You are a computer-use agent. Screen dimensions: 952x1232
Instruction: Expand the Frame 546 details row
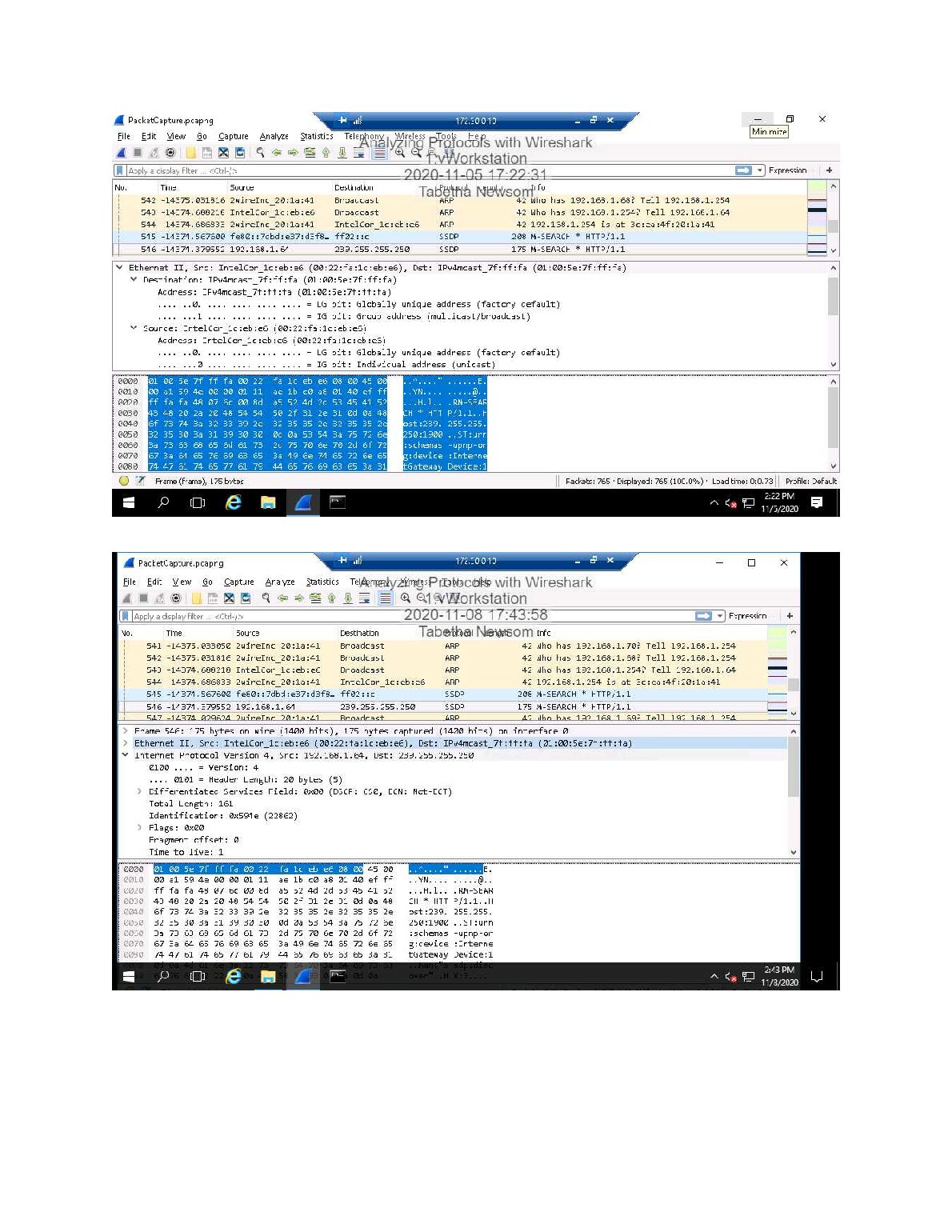pos(125,731)
